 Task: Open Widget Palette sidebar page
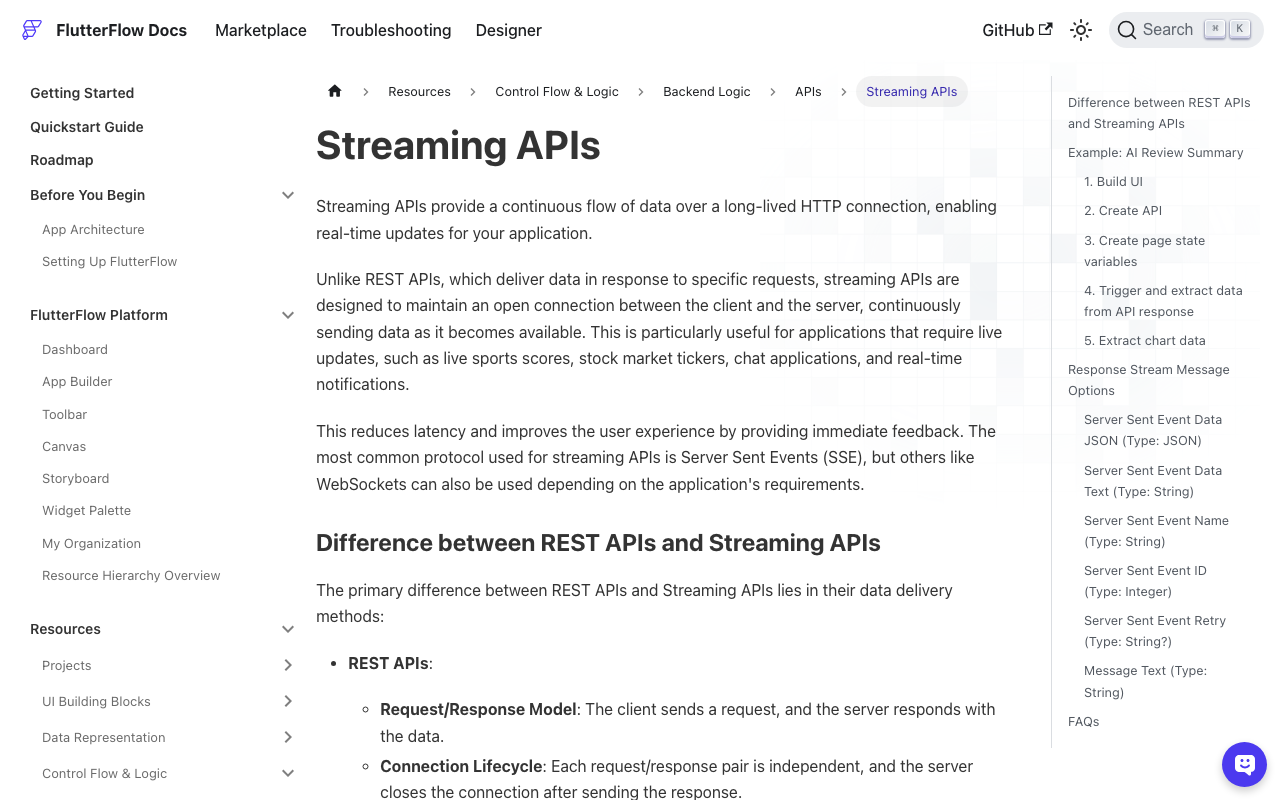tap(86, 510)
